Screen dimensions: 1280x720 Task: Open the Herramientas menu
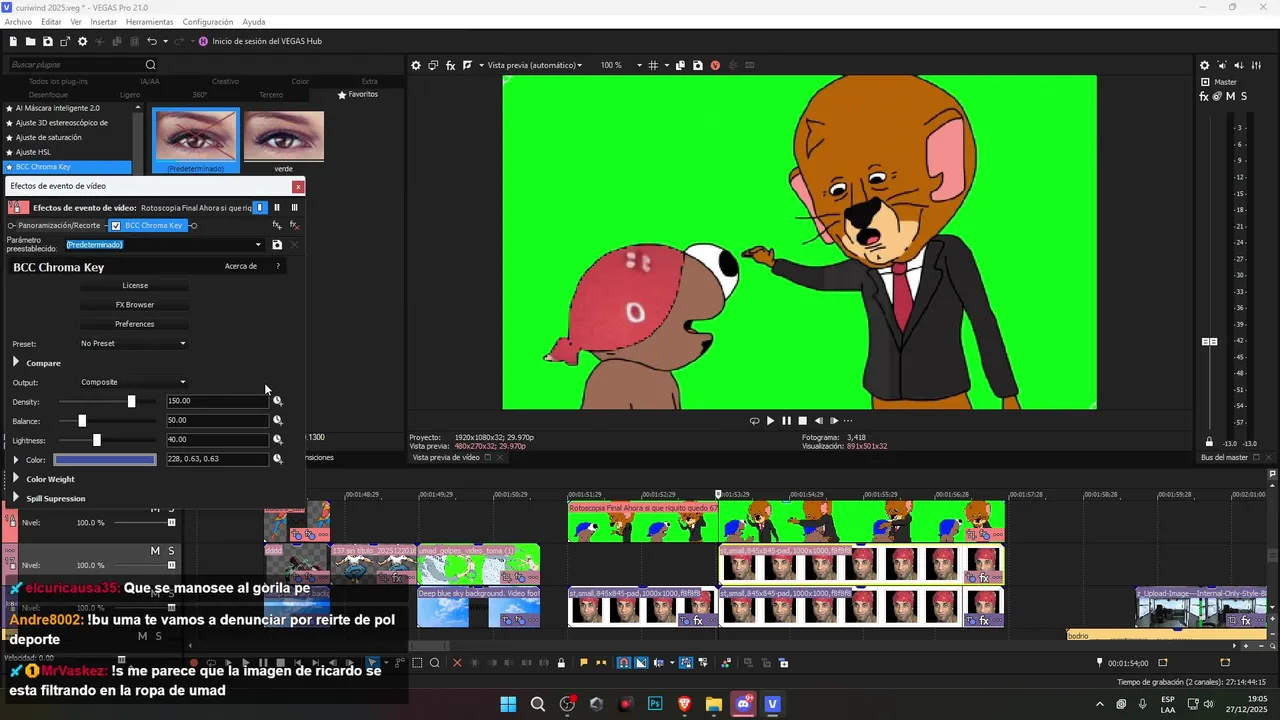[149, 21]
